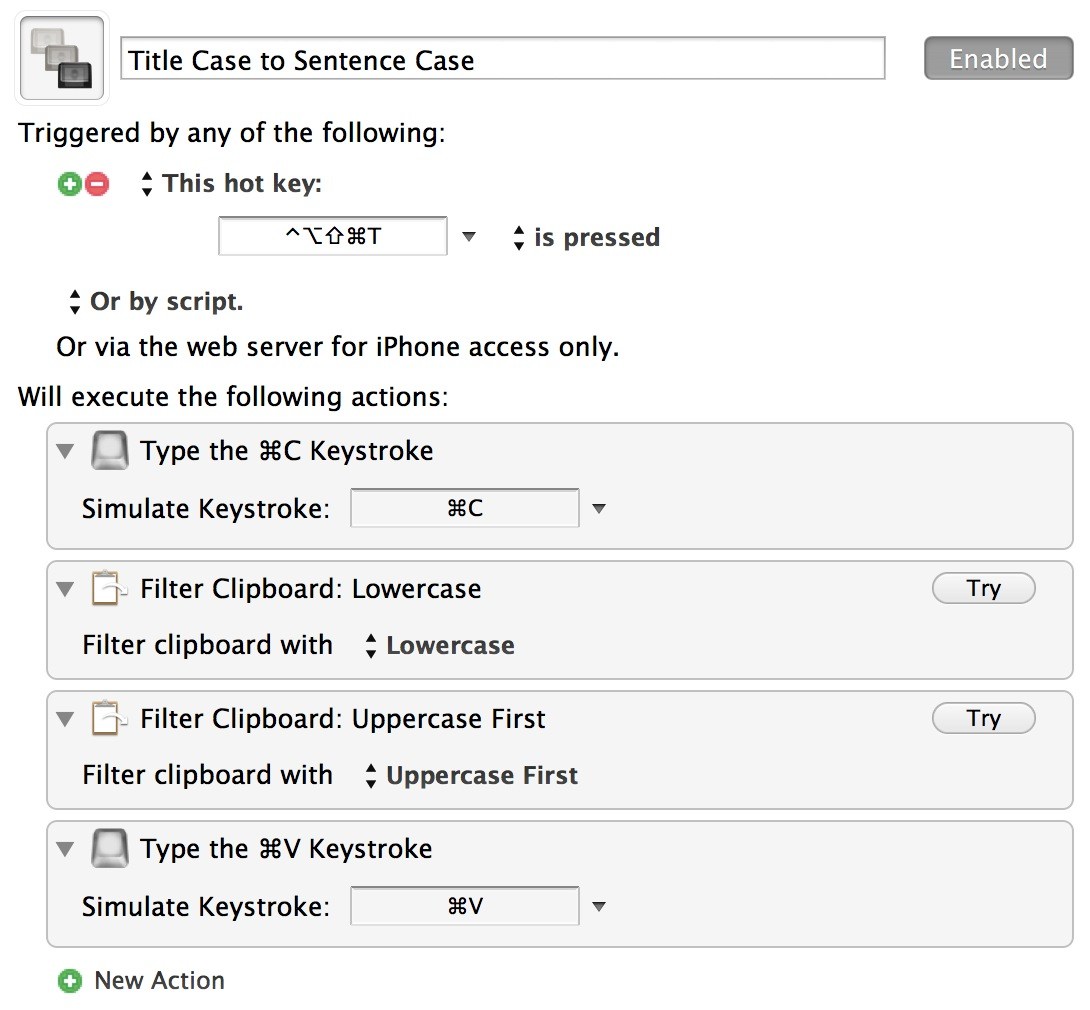The height and width of the screenshot is (1010, 1090).
Task: Open dropdown arrow beside hot key field
Action: click(469, 237)
